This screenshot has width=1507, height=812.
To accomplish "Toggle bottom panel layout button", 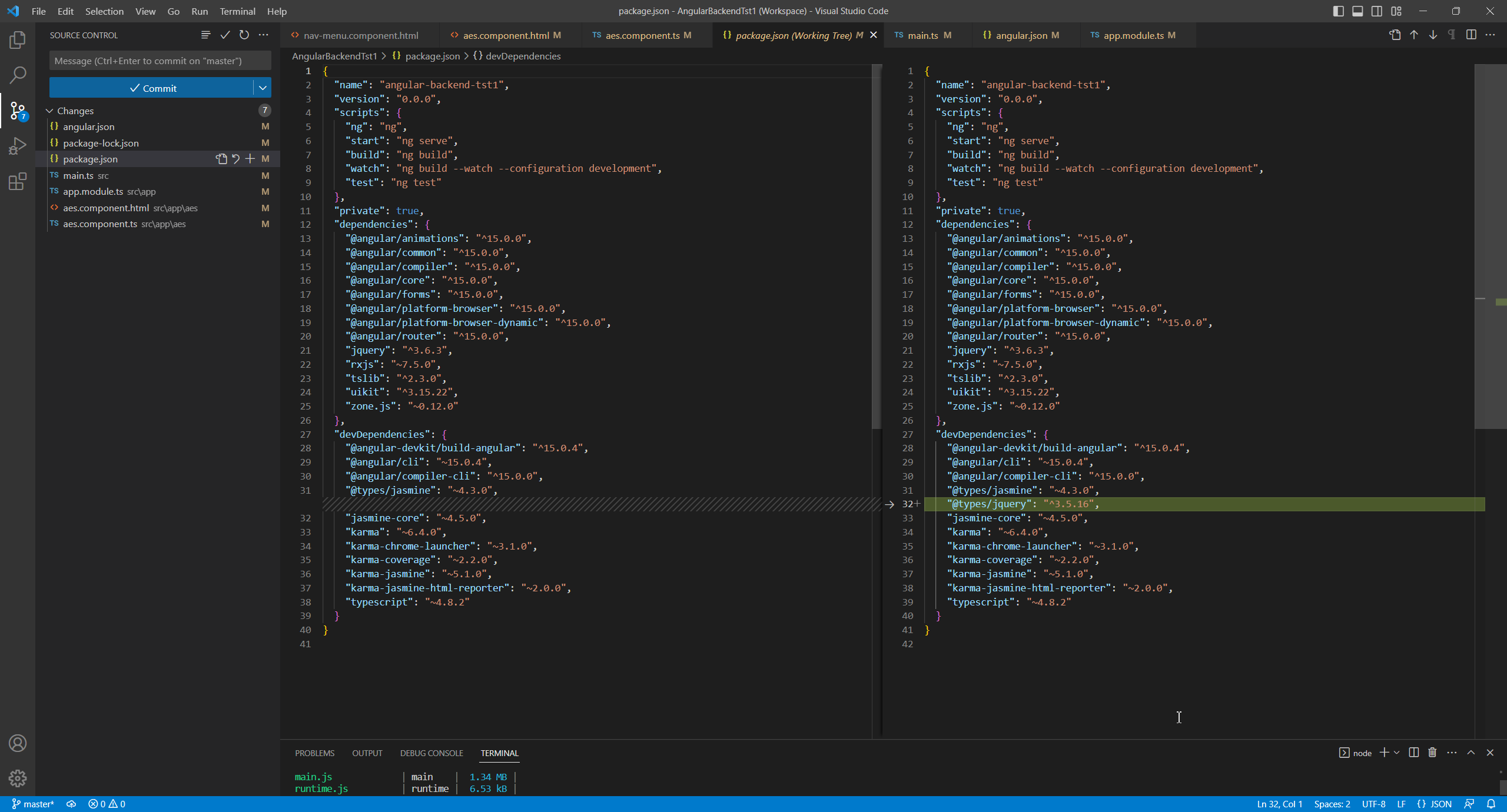I will click(1357, 11).
